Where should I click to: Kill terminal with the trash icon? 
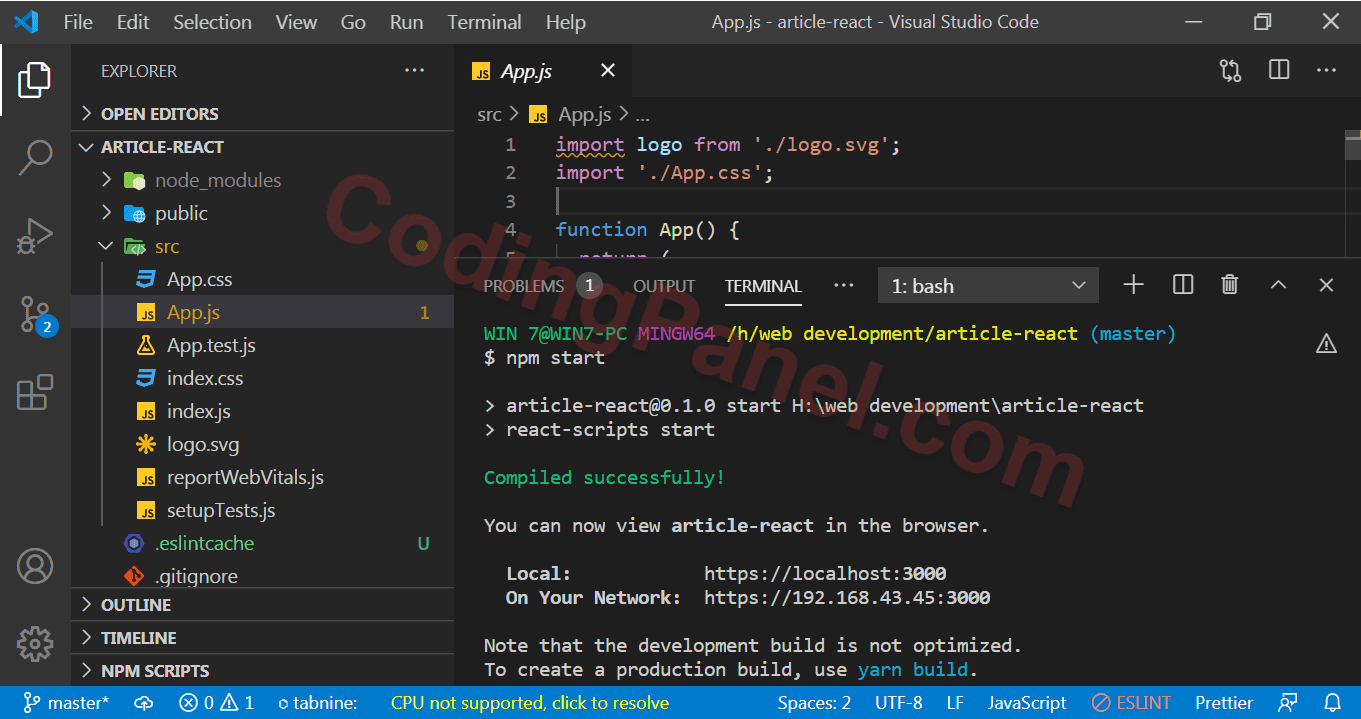(1230, 285)
